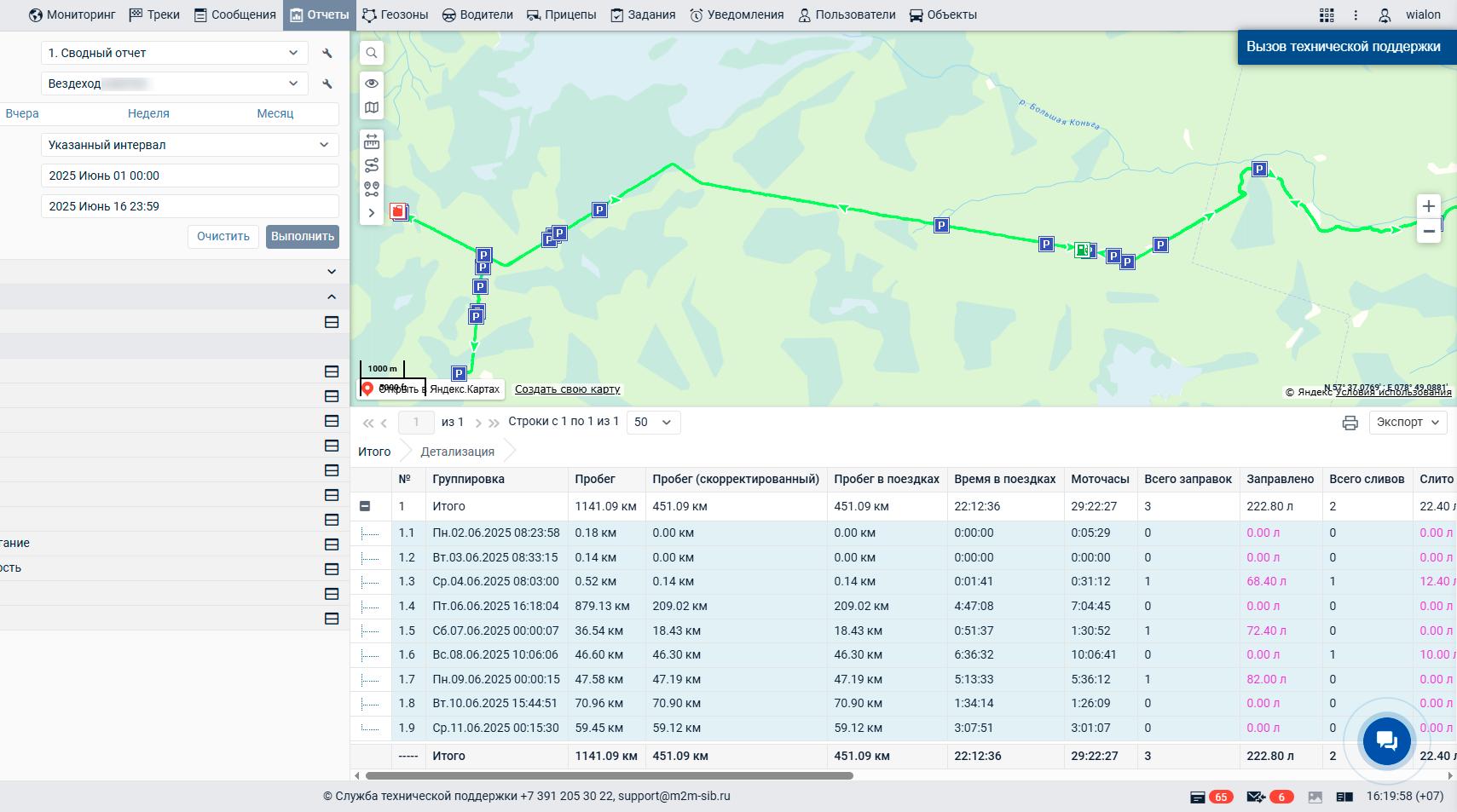Open the Экспорт dropdown
The image size is (1457, 812).
[x=1408, y=423]
